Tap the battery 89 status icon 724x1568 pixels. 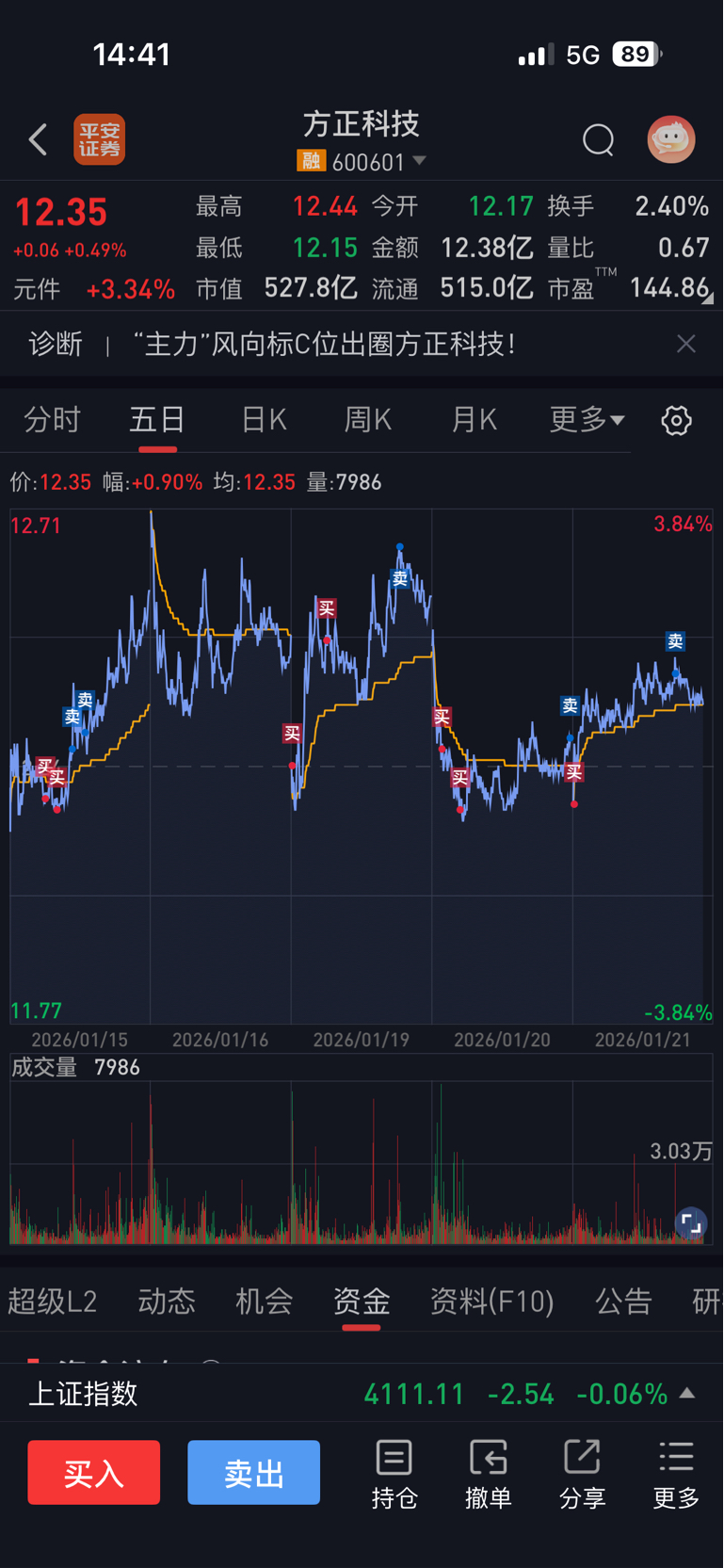tap(636, 55)
